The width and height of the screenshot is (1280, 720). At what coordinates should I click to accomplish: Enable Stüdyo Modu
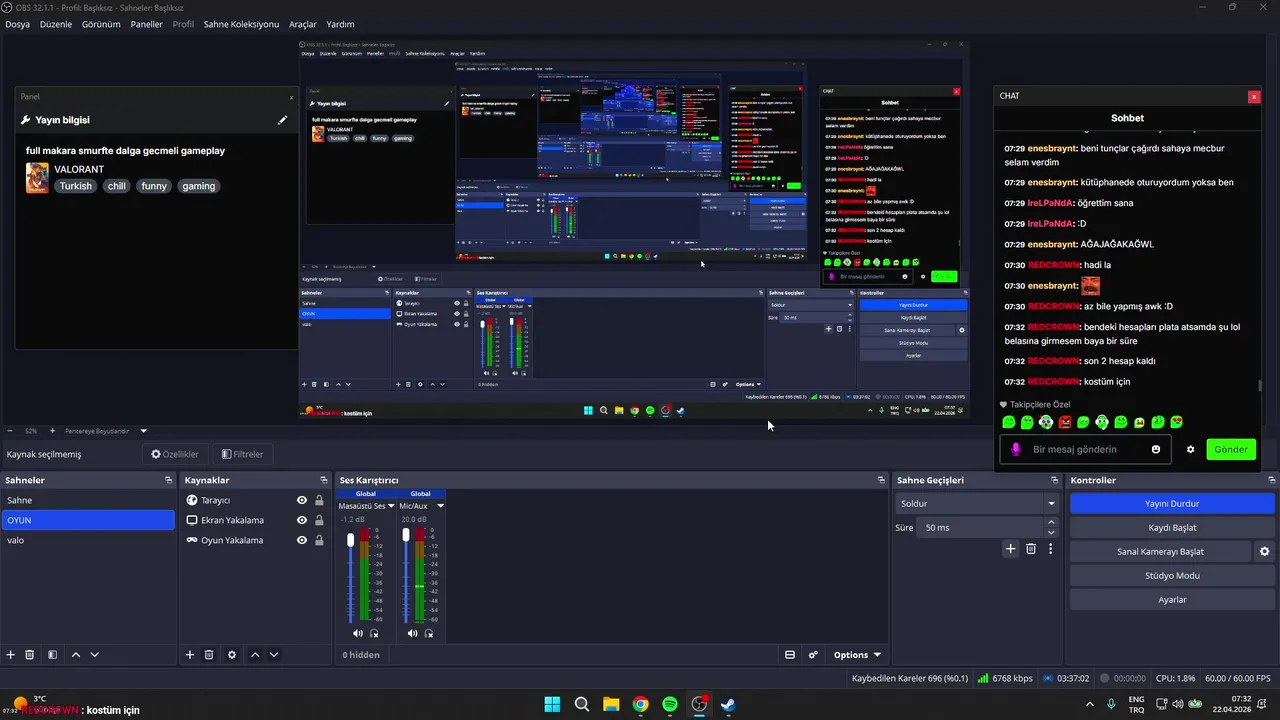(1172, 575)
